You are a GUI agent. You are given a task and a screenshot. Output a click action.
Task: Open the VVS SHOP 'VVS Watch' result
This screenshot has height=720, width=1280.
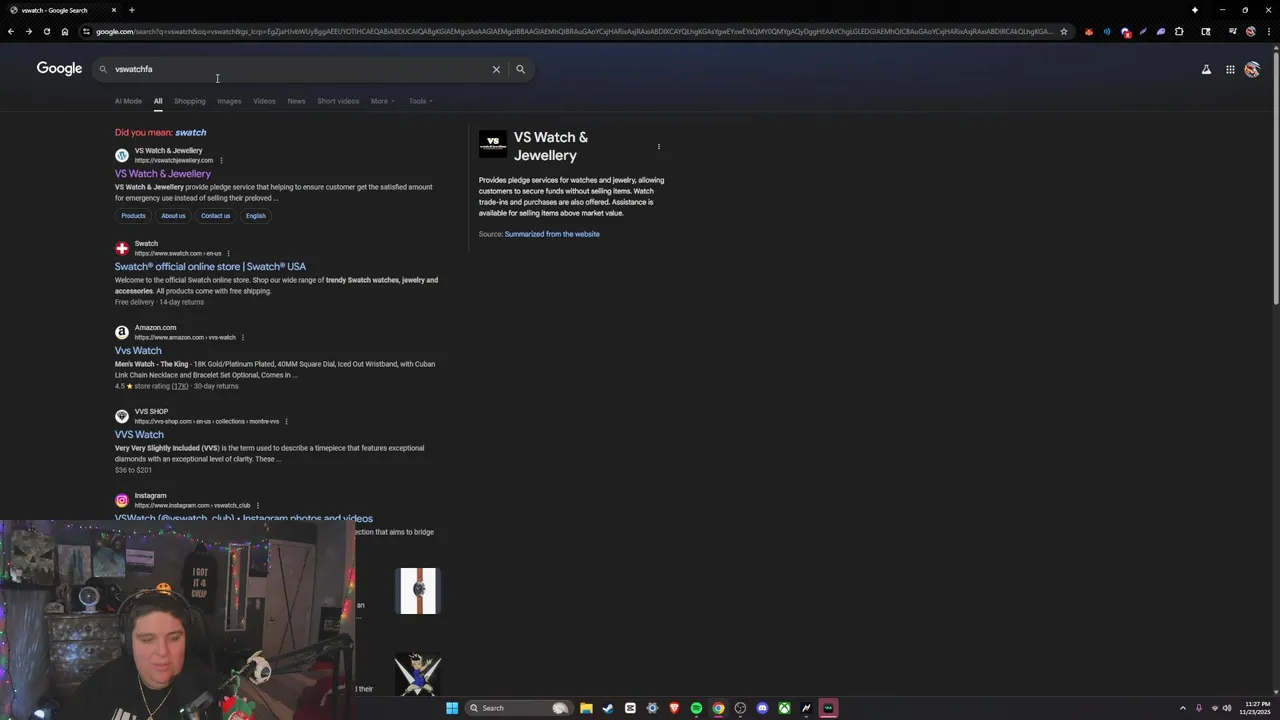(x=139, y=435)
